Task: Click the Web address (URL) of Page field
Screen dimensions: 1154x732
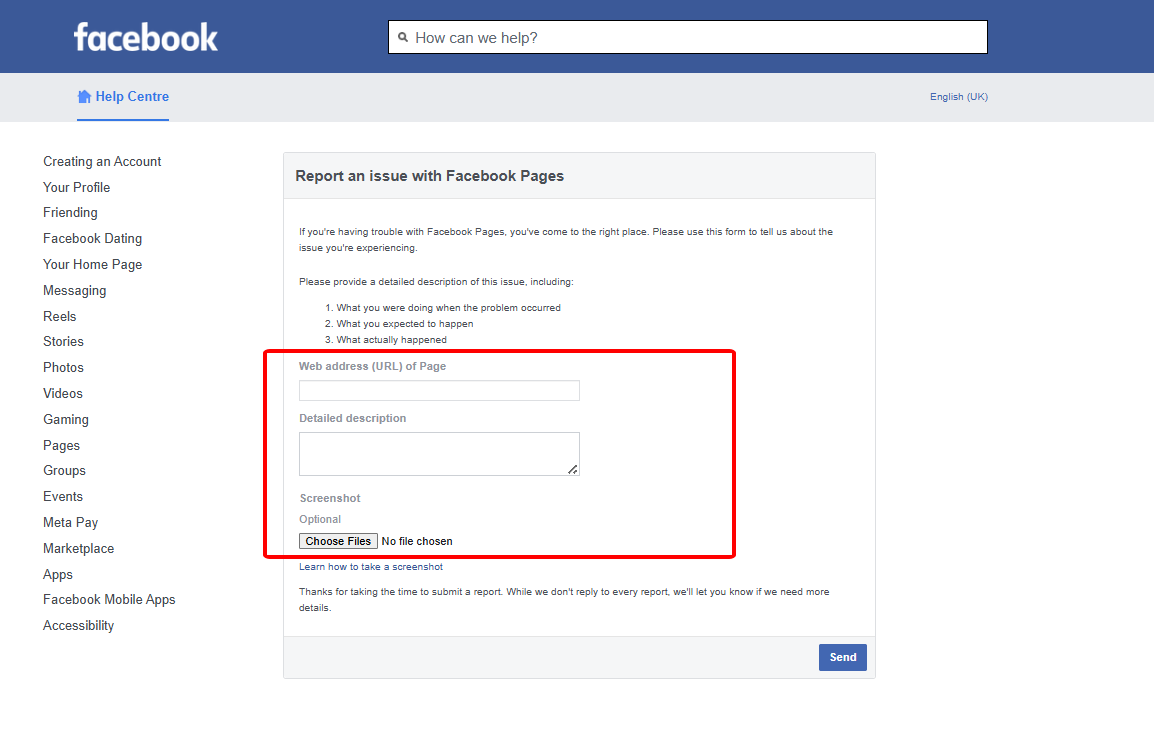Action: [x=439, y=390]
